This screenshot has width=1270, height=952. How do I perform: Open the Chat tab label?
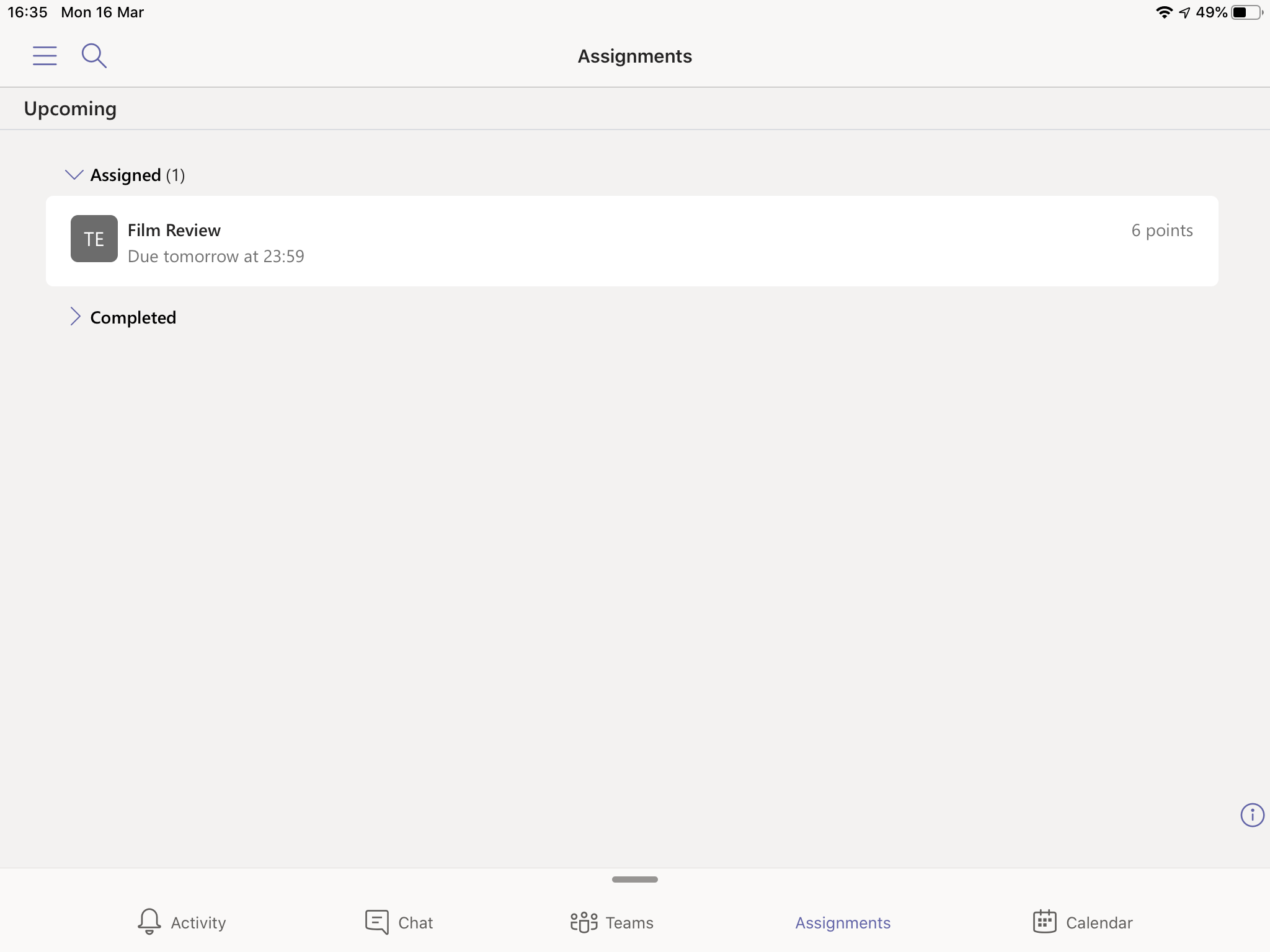tap(415, 922)
